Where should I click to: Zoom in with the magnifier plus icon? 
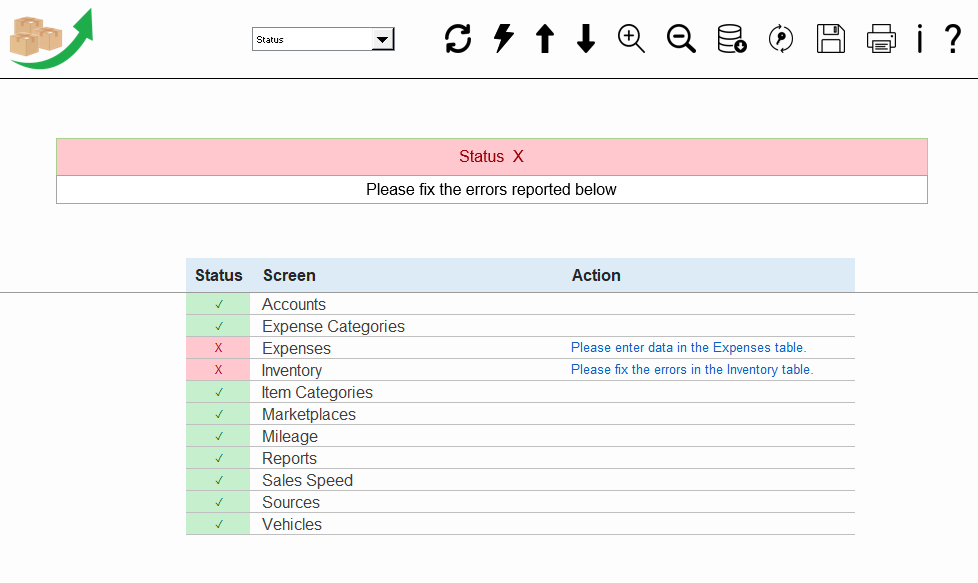631,39
